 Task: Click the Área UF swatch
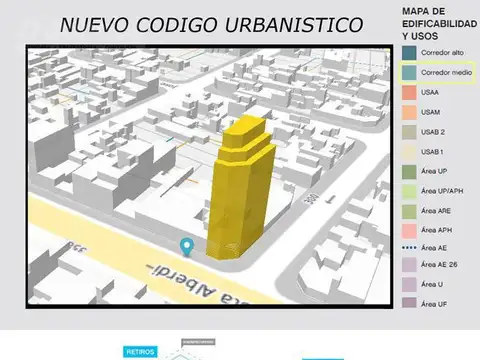[x=409, y=303]
